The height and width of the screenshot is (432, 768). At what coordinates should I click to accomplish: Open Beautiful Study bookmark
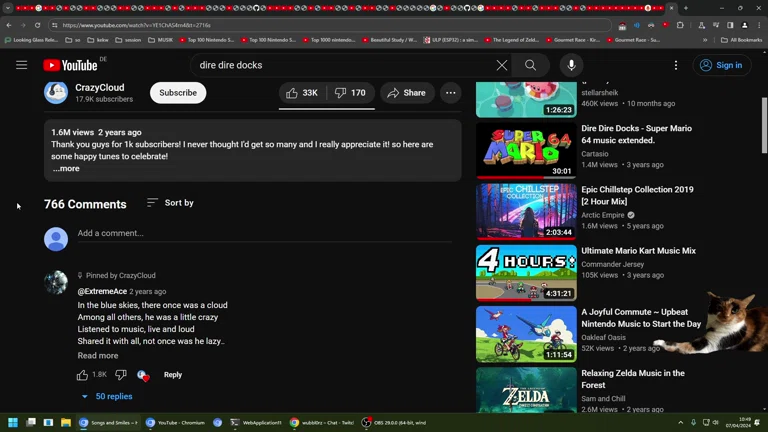click(x=389, y=40)
